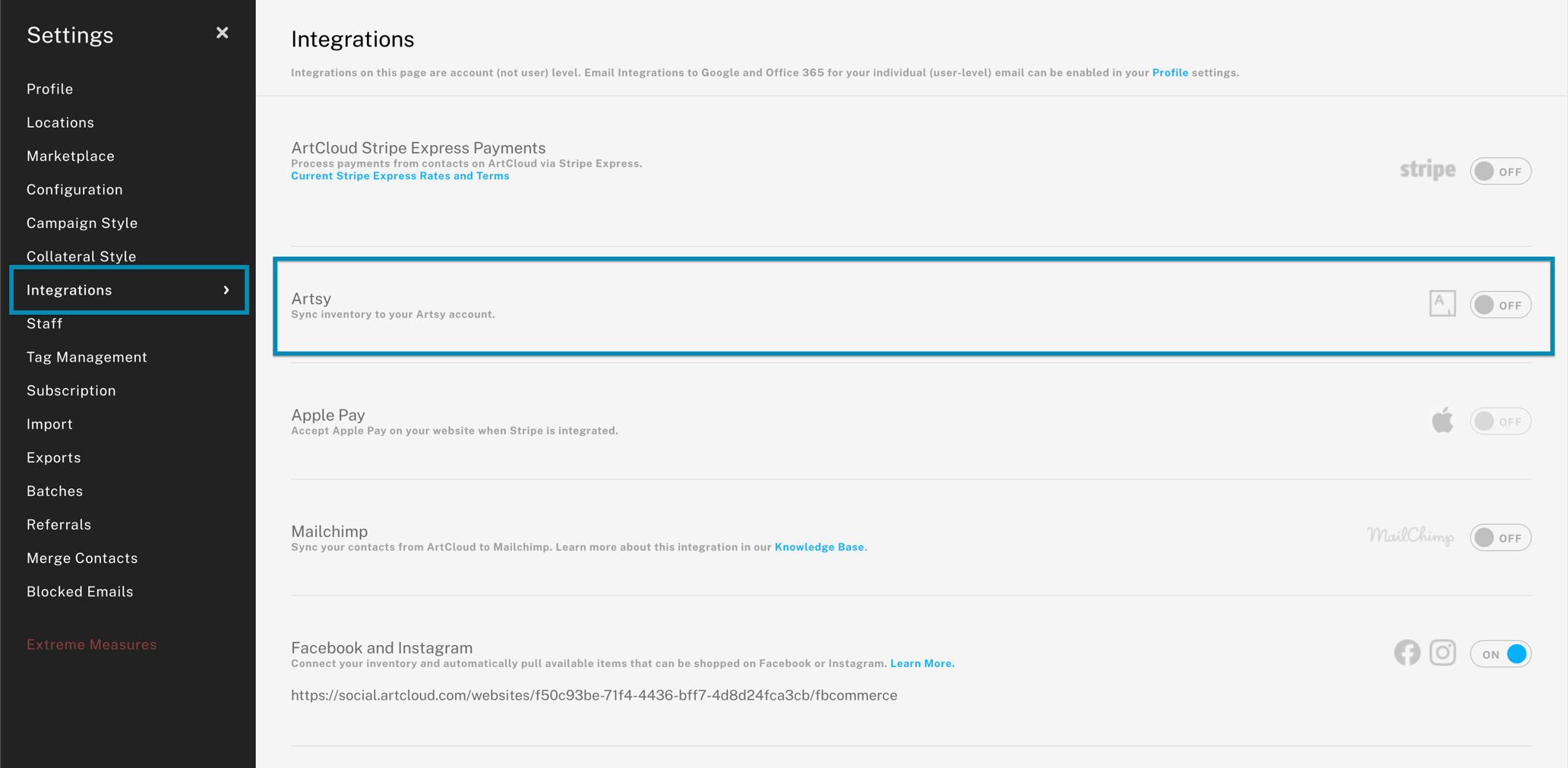Expand the Integrations chevron arrow
Screen dimensions: 1568x768
coord(226,290)
